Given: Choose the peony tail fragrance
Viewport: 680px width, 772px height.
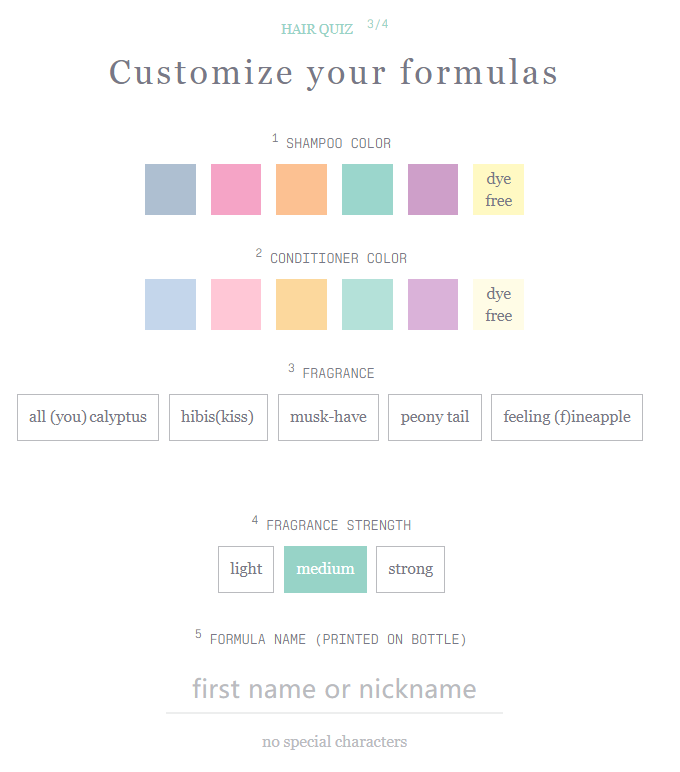Looking at the screenshot, I should [x=435, y=417].
